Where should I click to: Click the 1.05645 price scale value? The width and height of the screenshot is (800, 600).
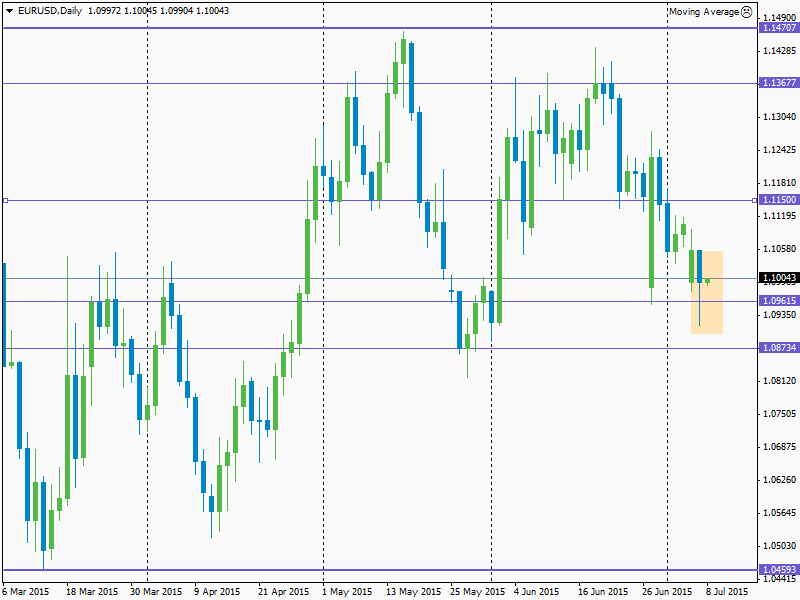click(x=780, y=513)
